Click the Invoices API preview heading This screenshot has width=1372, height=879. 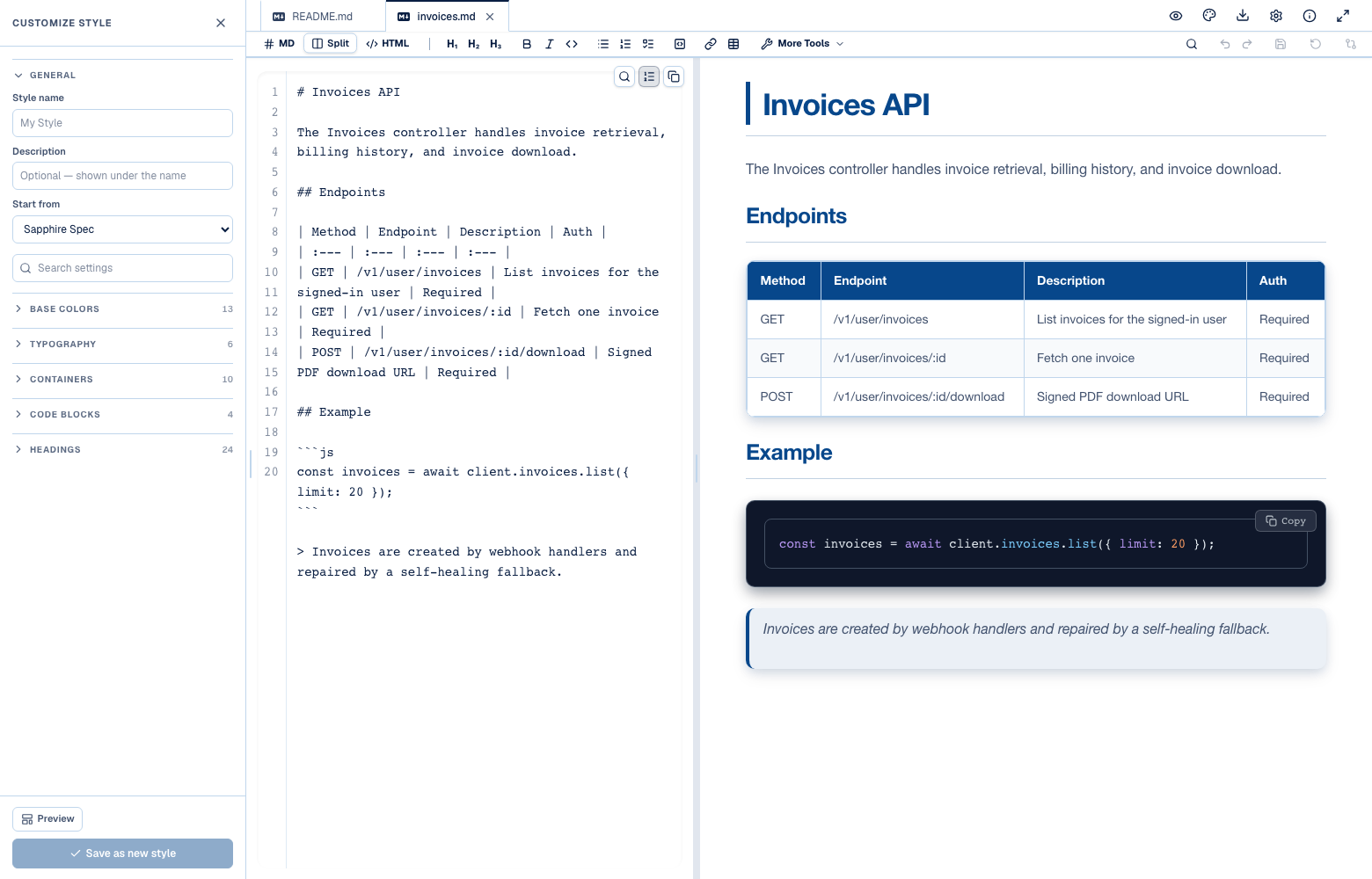pos(845,105)
